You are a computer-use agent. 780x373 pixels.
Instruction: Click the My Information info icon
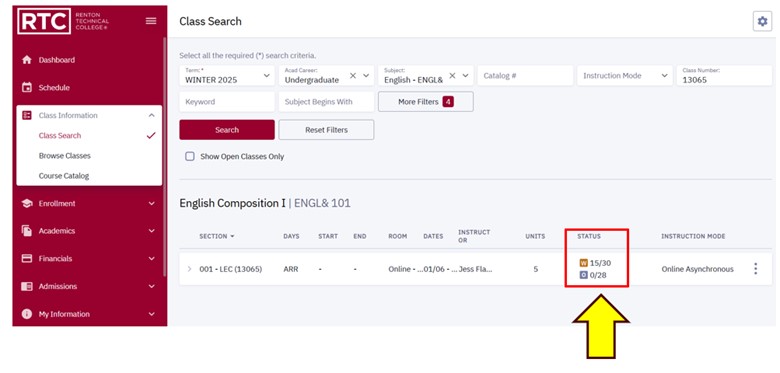pyautogui.click(x=27, y=314)
